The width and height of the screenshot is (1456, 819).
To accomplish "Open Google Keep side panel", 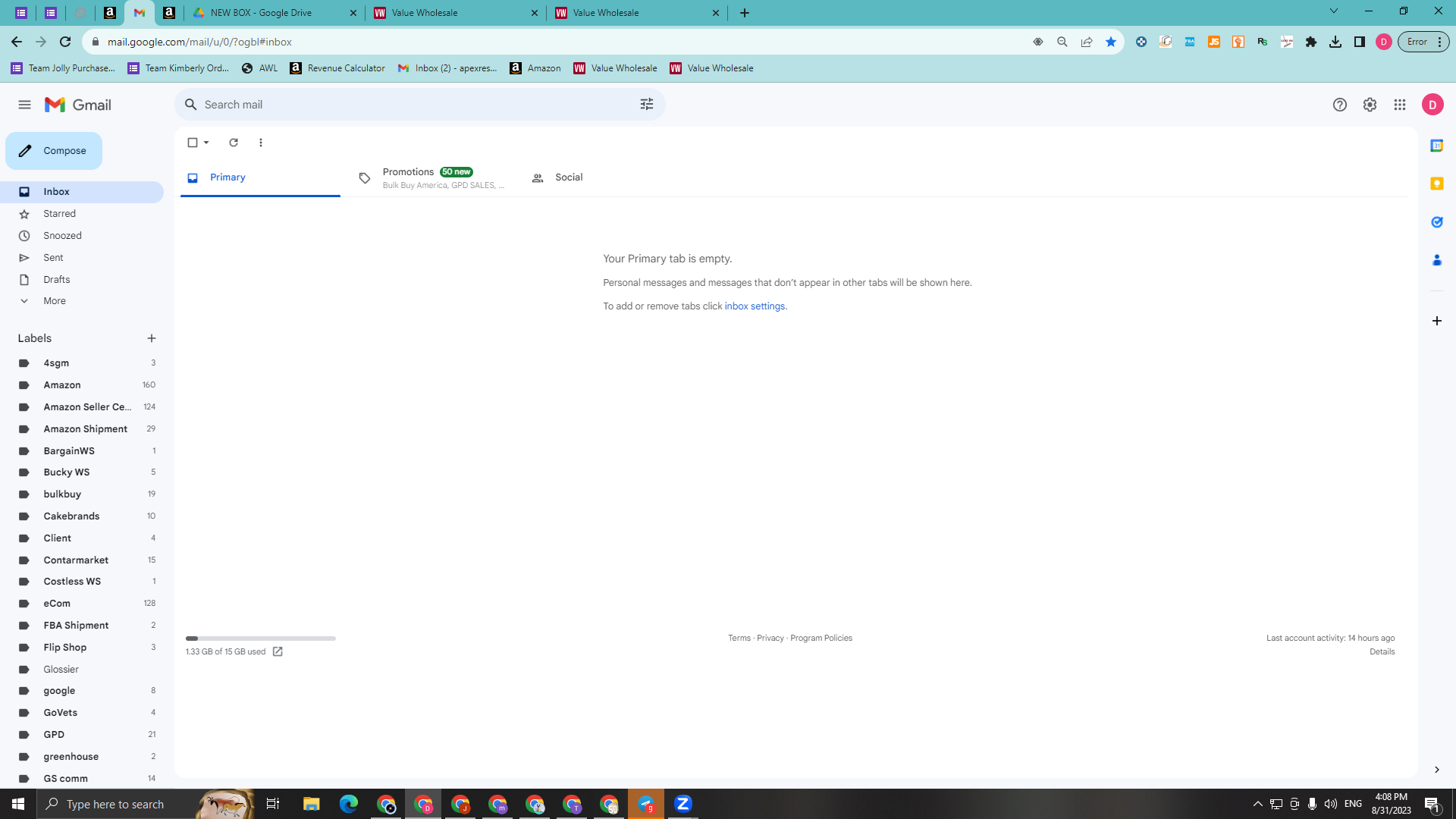I will [x=1436, y=184].
